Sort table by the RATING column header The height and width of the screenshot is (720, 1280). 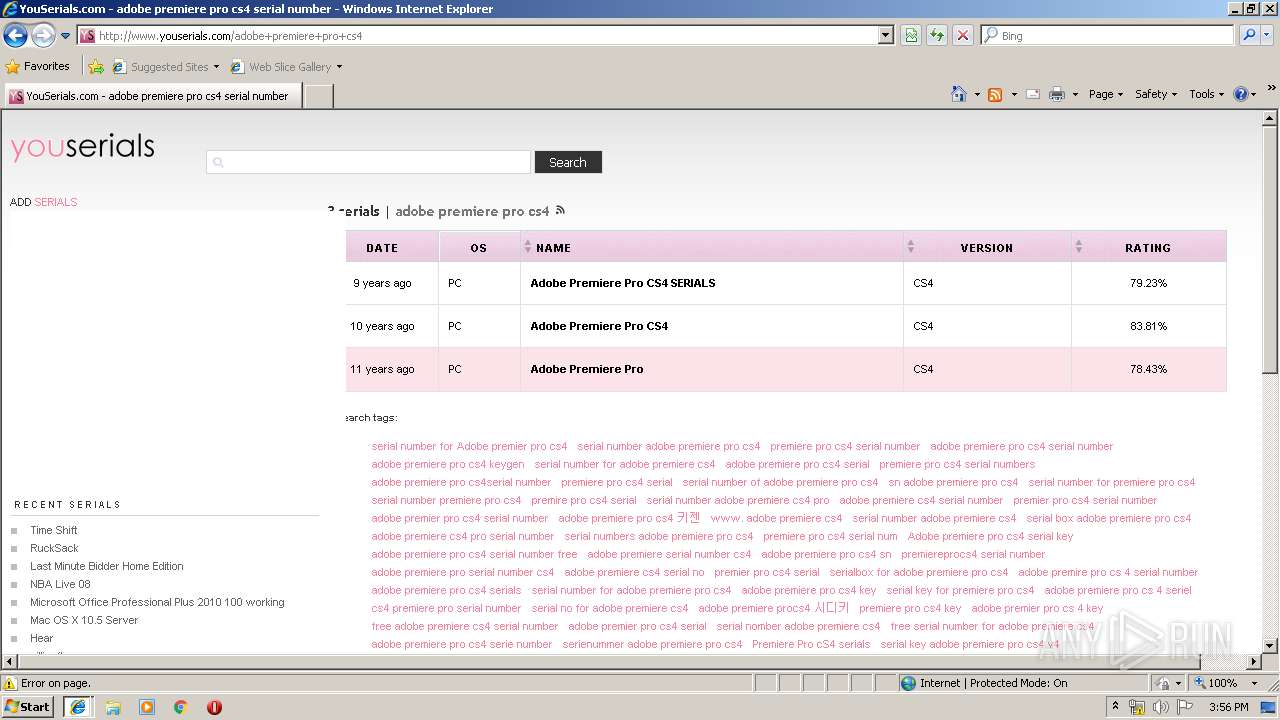click(1148, 248)
